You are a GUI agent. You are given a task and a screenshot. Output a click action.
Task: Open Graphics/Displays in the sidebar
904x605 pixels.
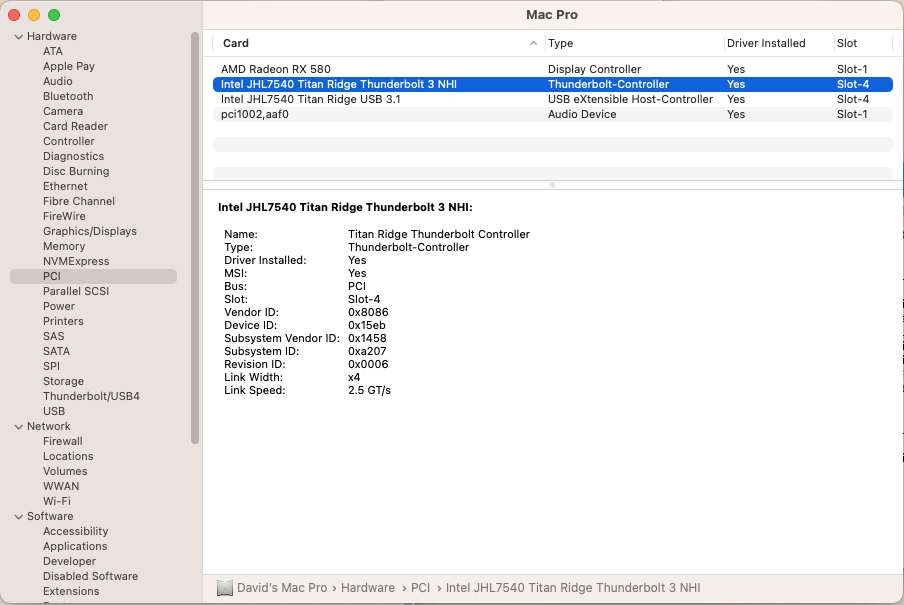[90, 231]
